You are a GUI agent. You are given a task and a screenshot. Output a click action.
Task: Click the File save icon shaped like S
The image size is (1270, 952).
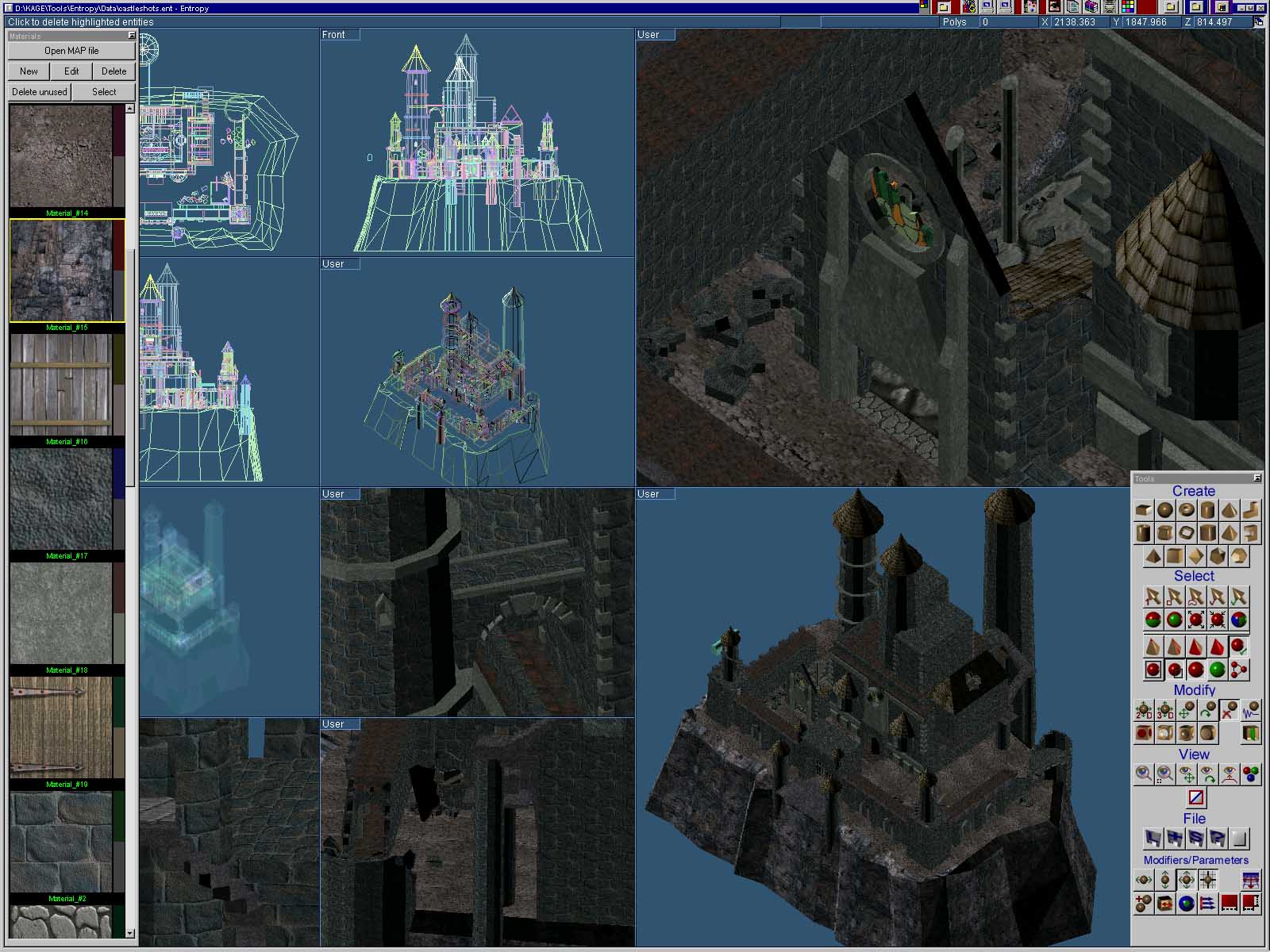(x=1196, y=839)
